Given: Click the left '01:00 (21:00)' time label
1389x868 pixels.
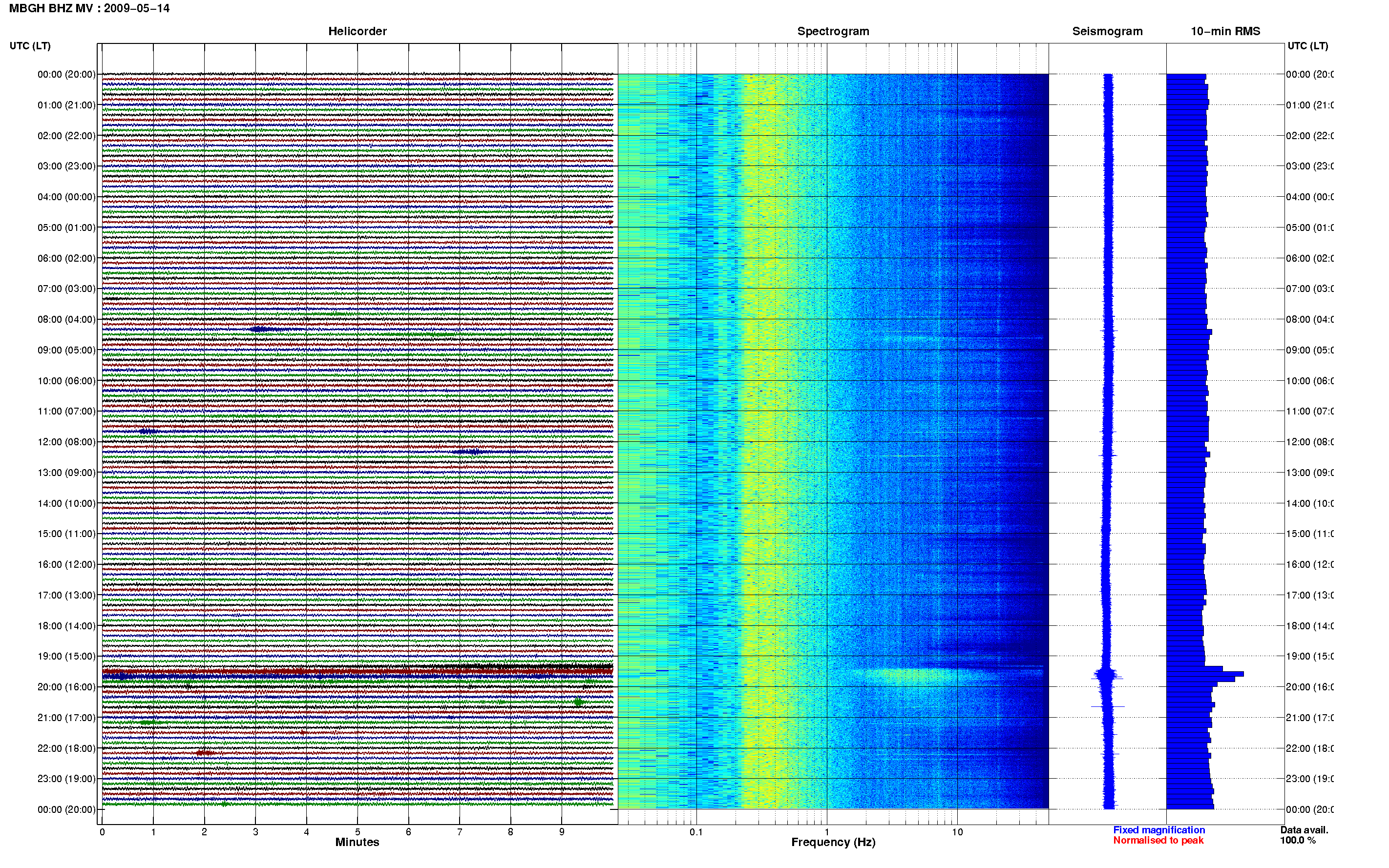Looking at the screenshot, I should coord(66,105).
